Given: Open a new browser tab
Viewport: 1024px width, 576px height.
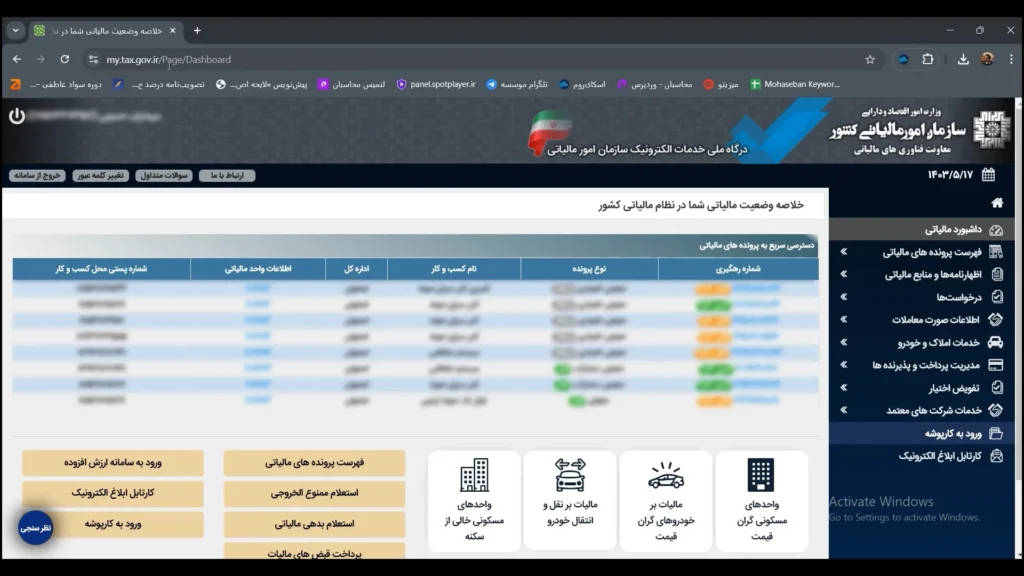Looking at the screenshot, I should (x=197, y=31).
